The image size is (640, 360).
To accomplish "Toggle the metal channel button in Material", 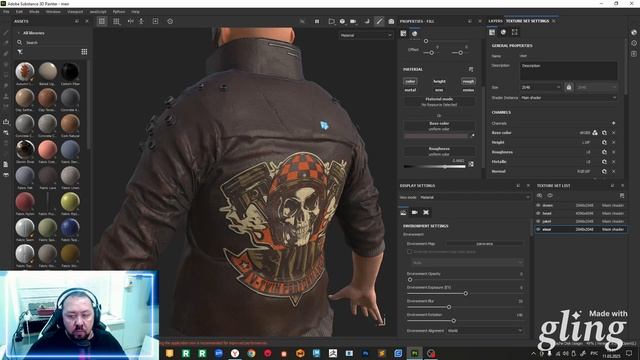I will (410, 90).
